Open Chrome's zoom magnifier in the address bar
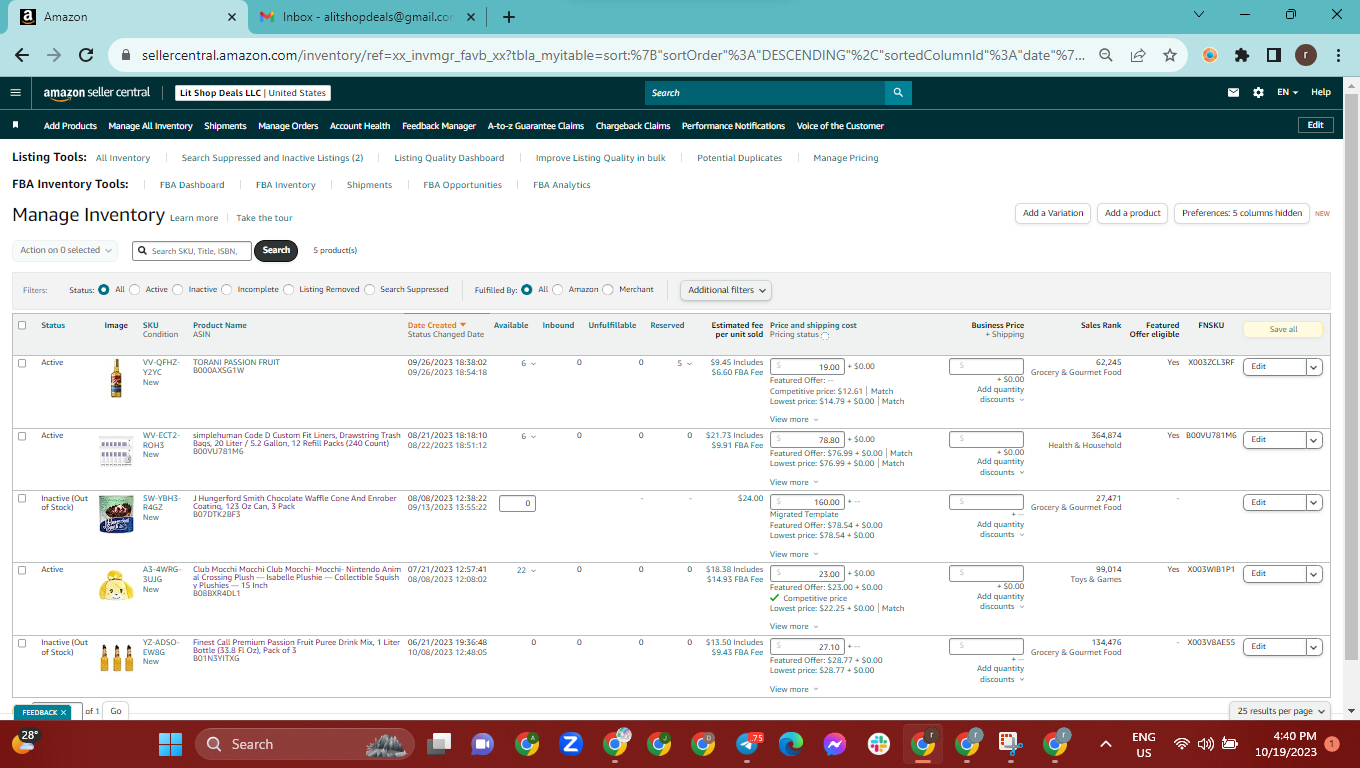Image resolution: width=1360 pixels, height=768 pixels. [x=1106, y=56]
